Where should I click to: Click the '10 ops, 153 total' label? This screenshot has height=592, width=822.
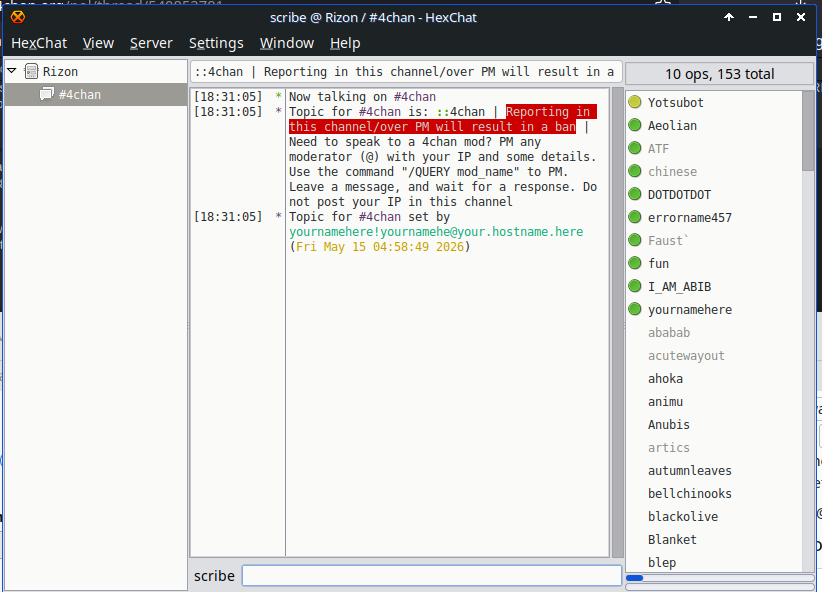click(x=719, y=74)
